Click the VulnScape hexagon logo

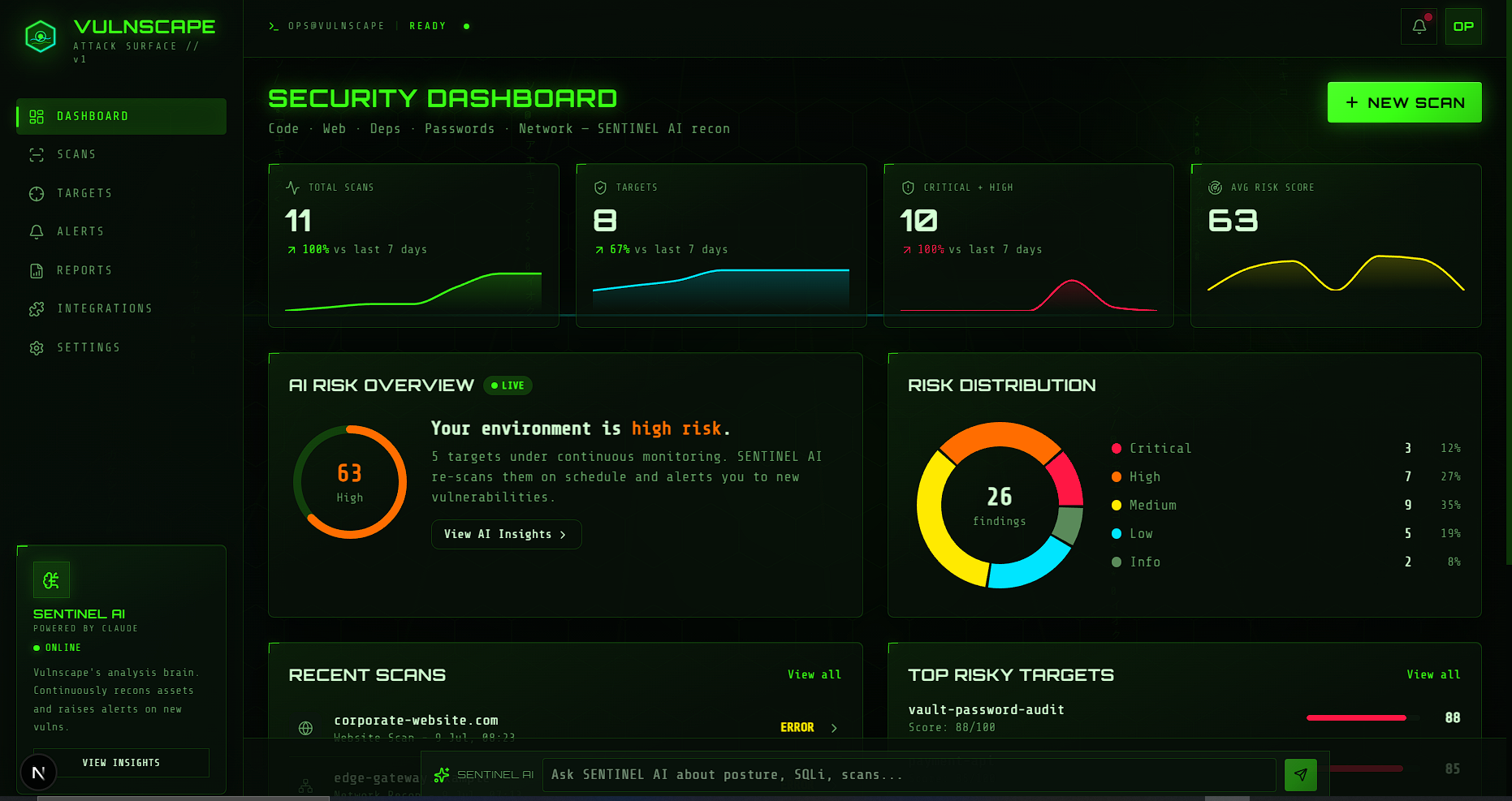tap(41, 37)
